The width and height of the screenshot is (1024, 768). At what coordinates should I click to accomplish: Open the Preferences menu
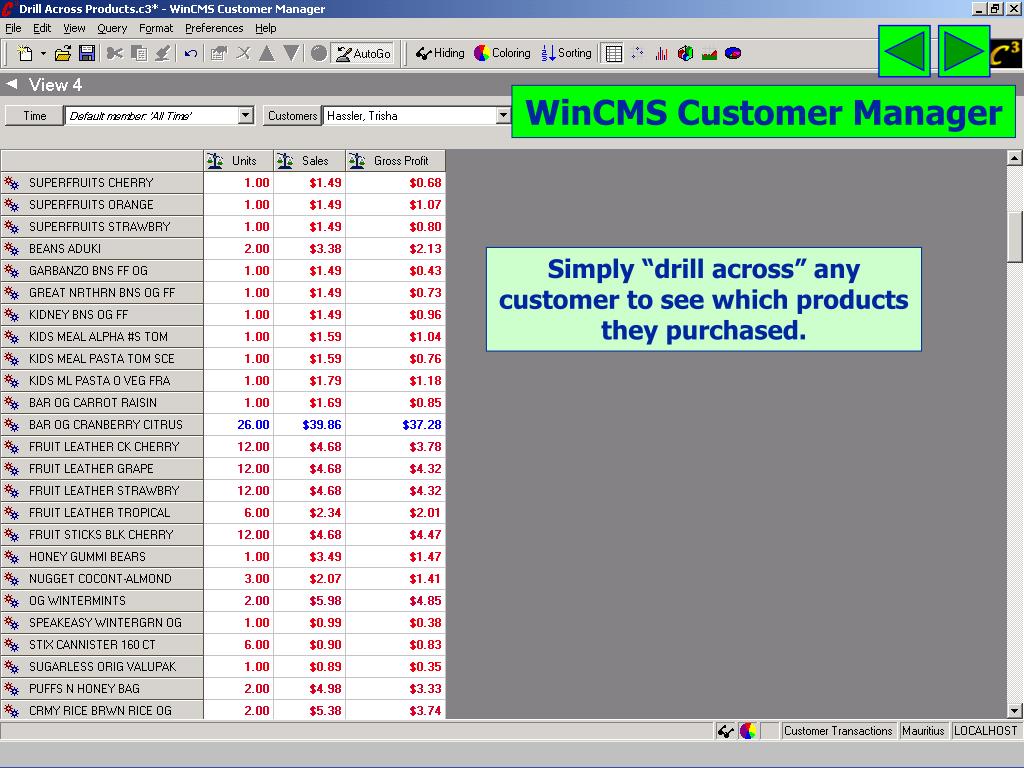pyautogui.click(x=214, y=28)
